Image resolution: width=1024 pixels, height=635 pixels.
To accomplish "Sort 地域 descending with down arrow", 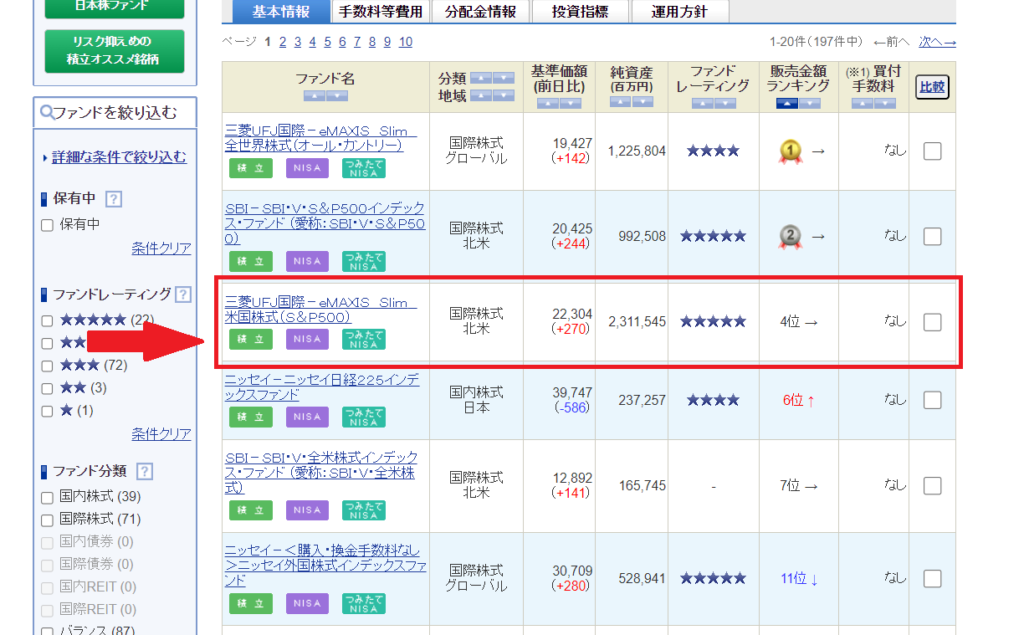I will coord(504,96).
